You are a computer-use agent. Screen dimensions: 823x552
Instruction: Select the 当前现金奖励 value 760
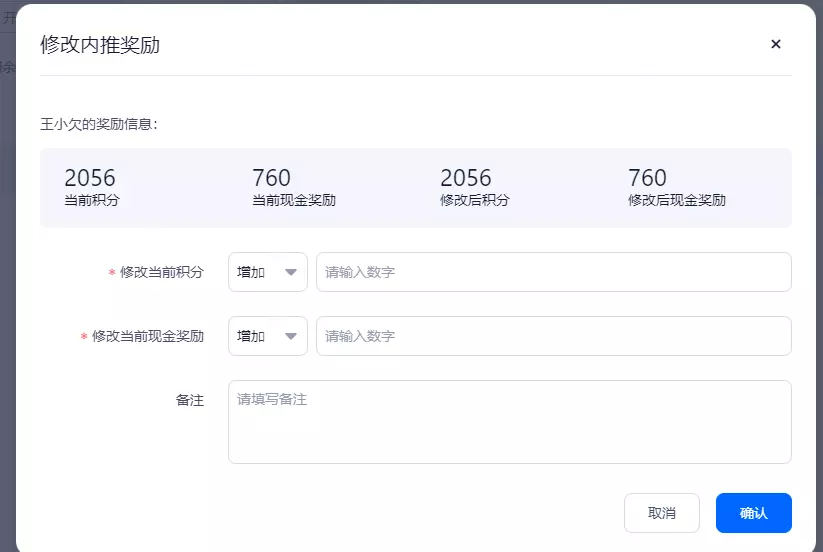[271, 178]
